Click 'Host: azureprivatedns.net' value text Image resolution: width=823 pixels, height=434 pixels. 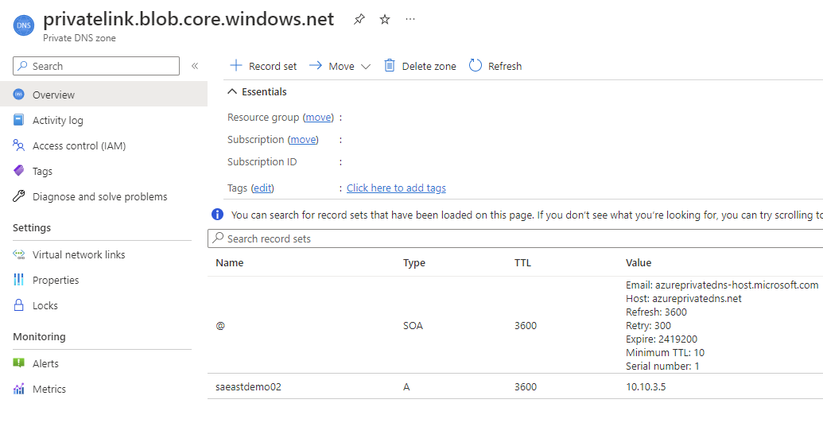click(x=683, y=299)
